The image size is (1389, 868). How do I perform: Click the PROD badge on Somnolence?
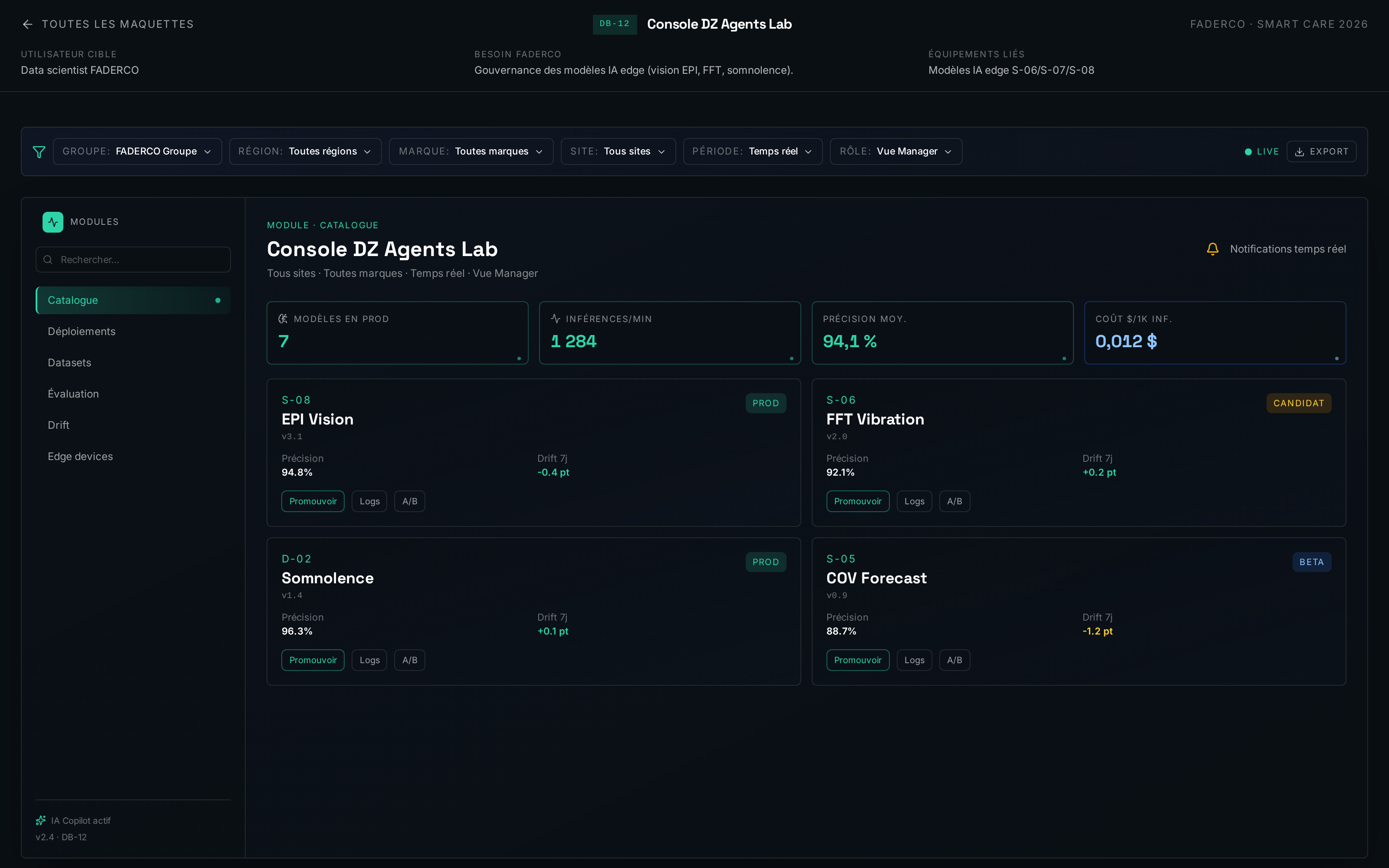(x=766, y=562)
